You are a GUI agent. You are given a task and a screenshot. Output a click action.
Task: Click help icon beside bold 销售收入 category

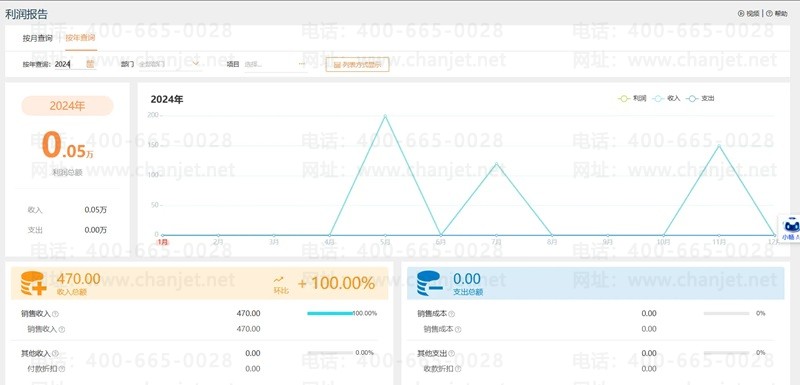point(55,314)
